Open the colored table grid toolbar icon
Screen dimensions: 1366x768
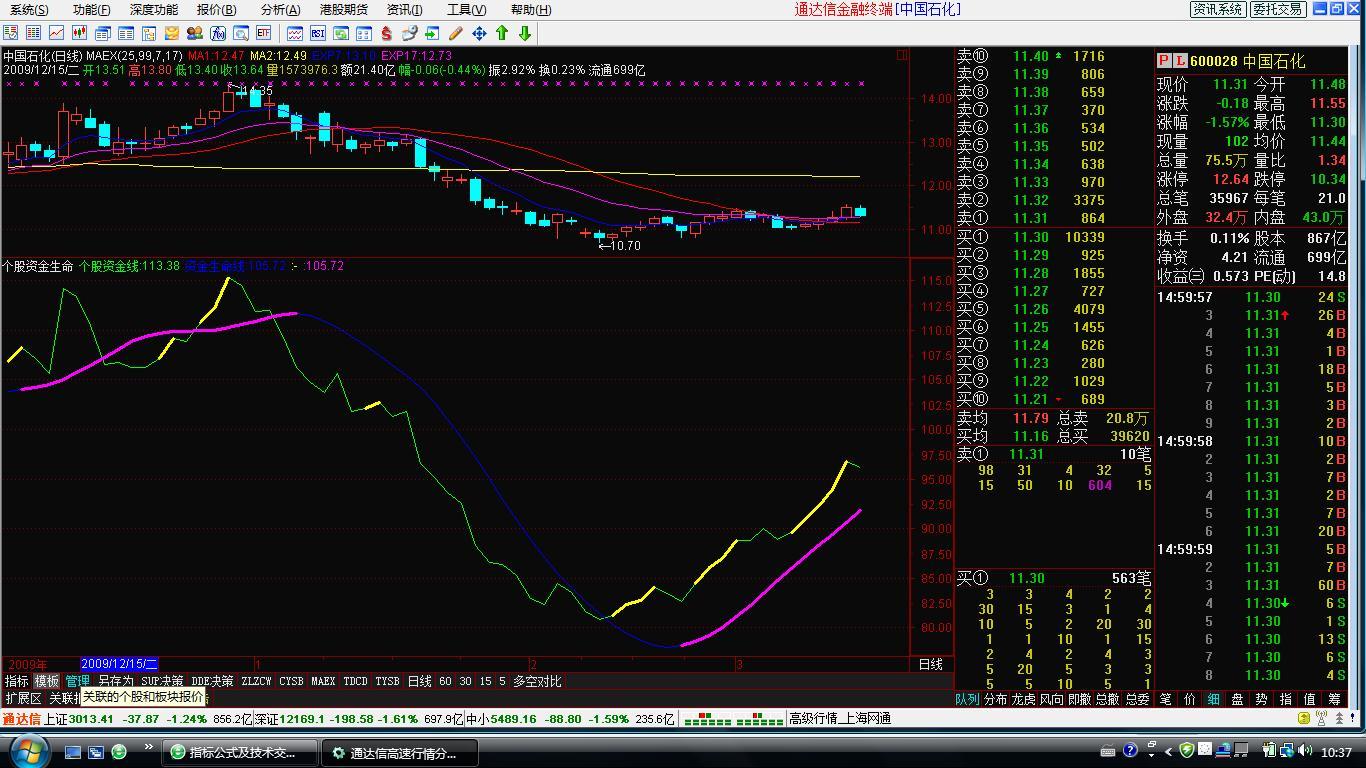[x=33, y=33]
